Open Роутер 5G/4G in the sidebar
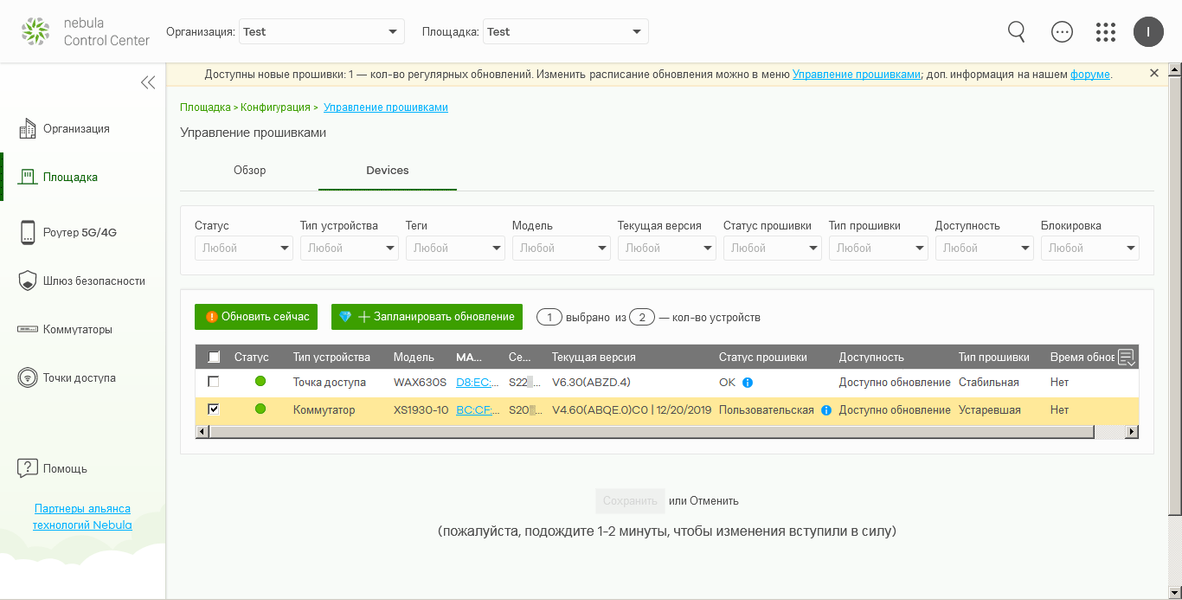 pos(80,233)
